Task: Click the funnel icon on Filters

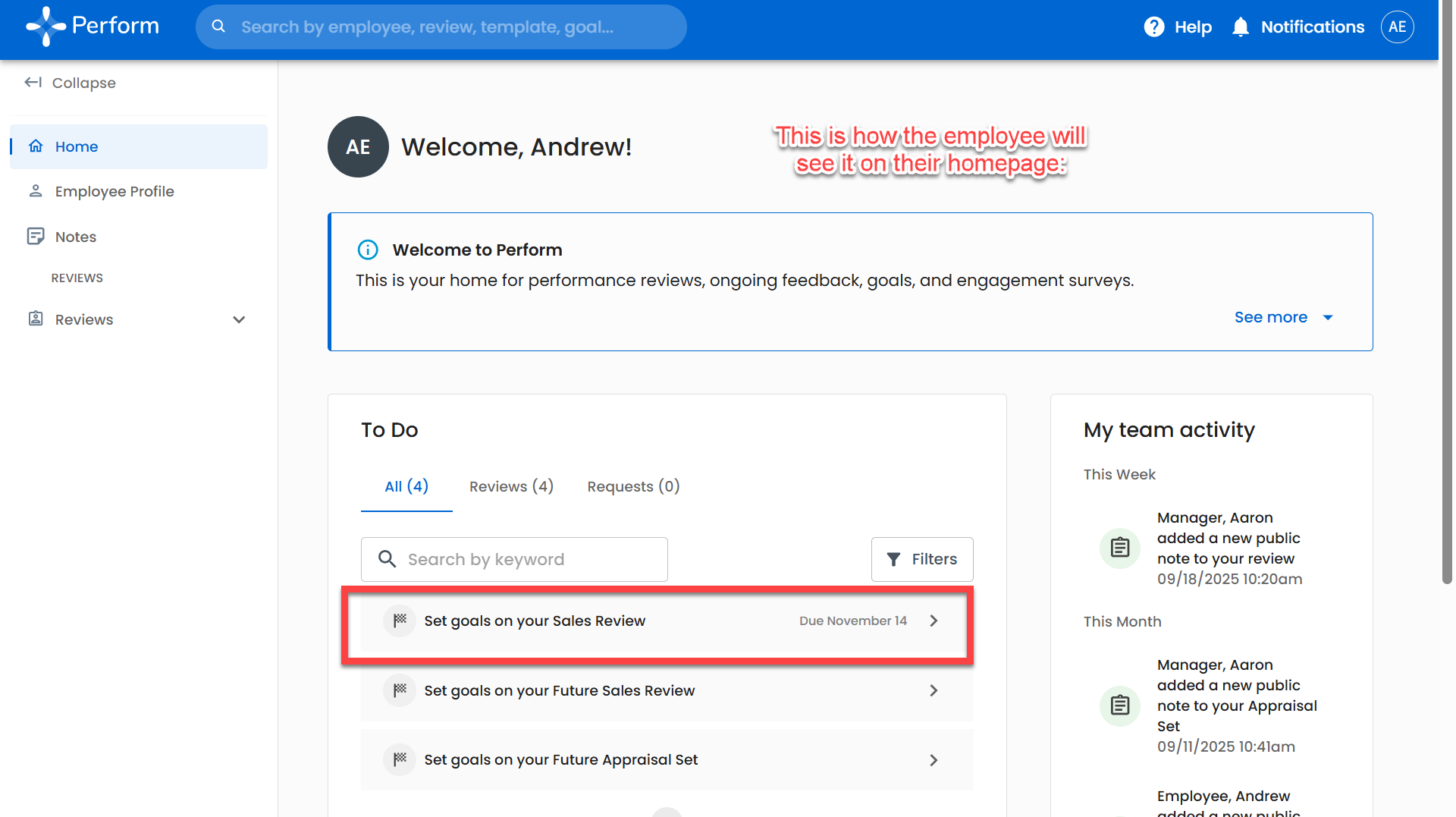Action: 894,559
